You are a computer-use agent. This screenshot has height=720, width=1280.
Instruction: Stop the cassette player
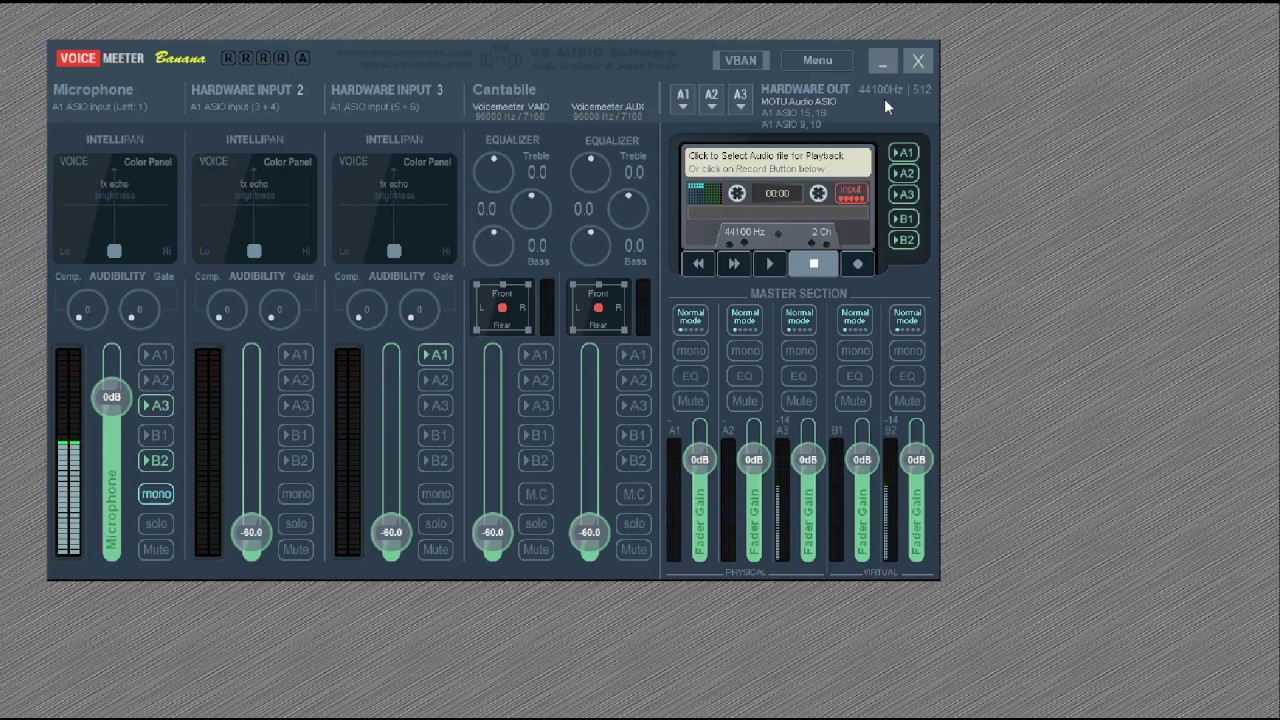814,264
